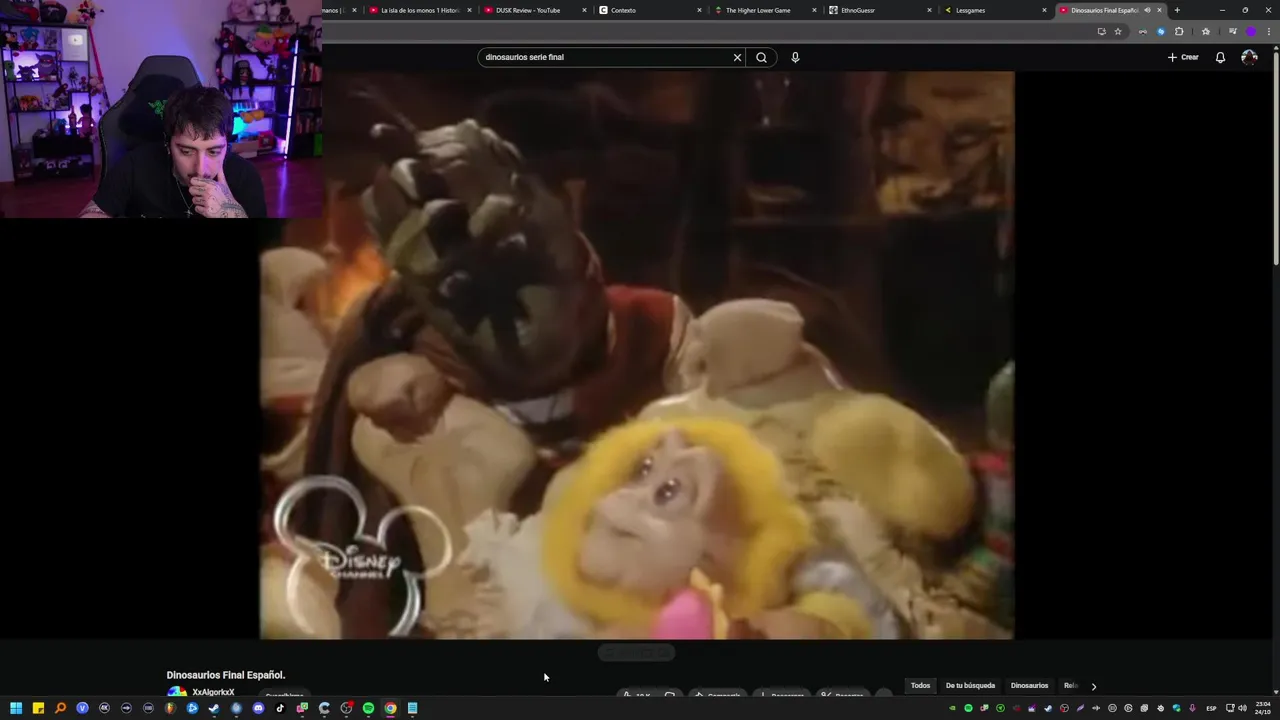This screenshot has width=1280, height=720.
Task: Switch to 'DUSK Review - YouTube' tab
Action: pos(528,10)
